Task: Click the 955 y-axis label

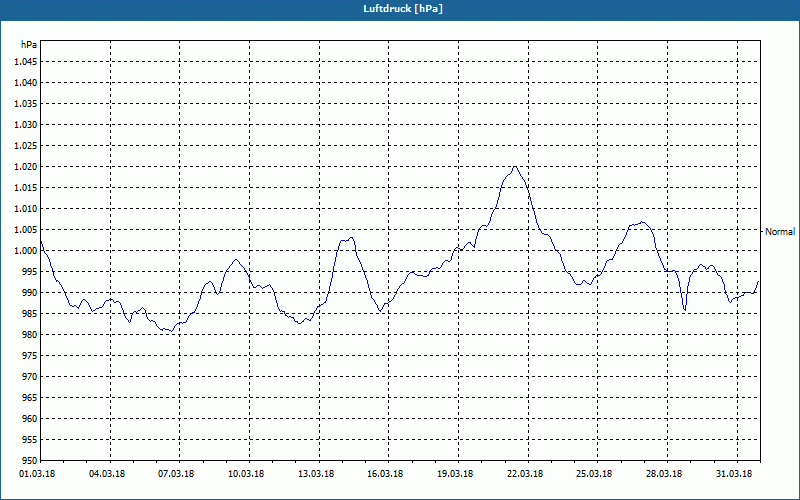Action: pyautogui.click(x=30, y=440)
